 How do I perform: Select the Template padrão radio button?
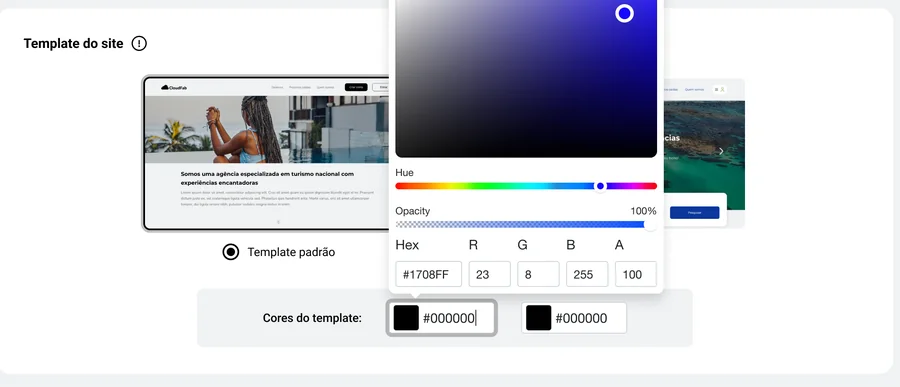point(231,251)
